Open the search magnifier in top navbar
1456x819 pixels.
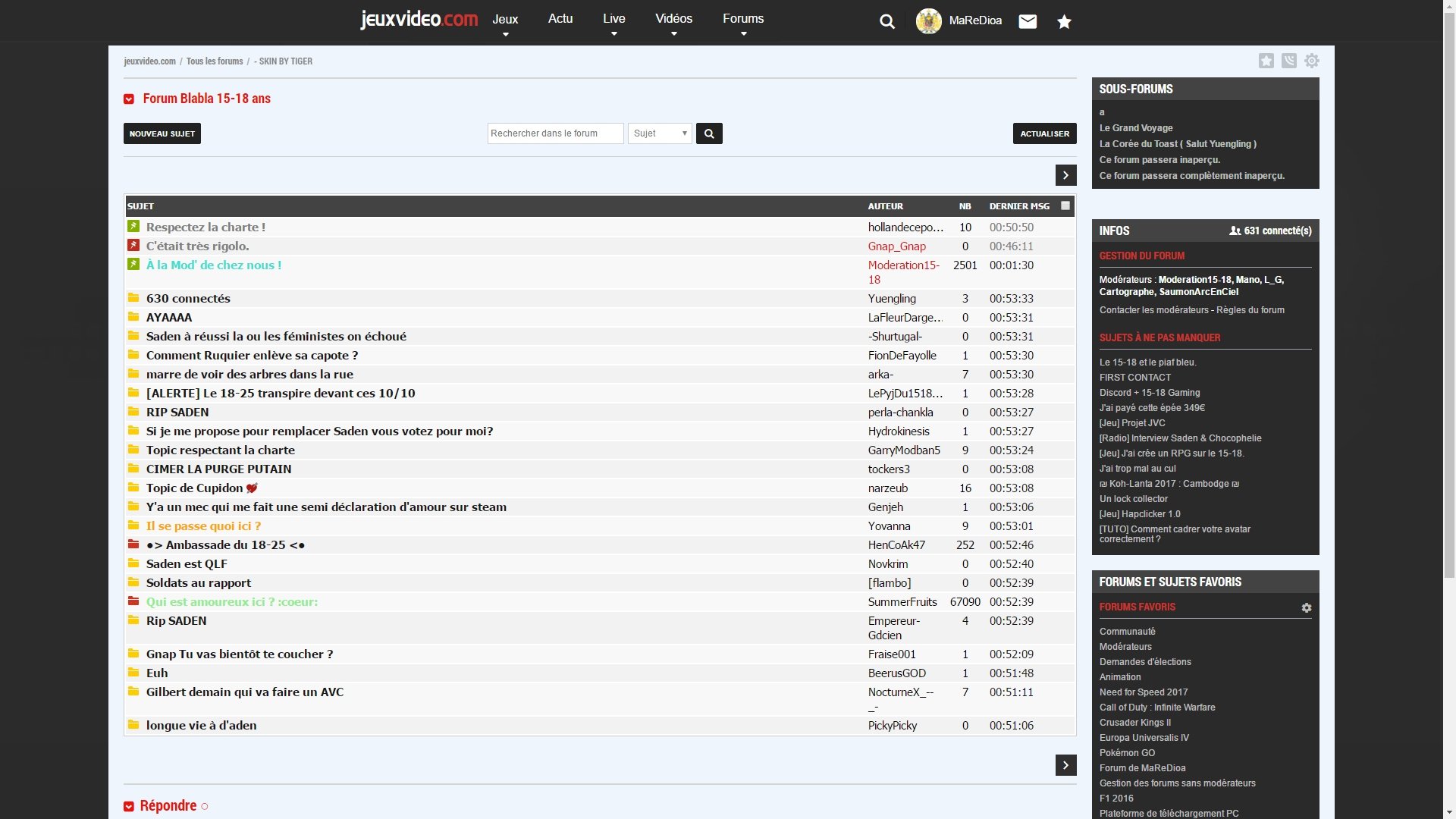pyautogui.click(x=886, y=21)
